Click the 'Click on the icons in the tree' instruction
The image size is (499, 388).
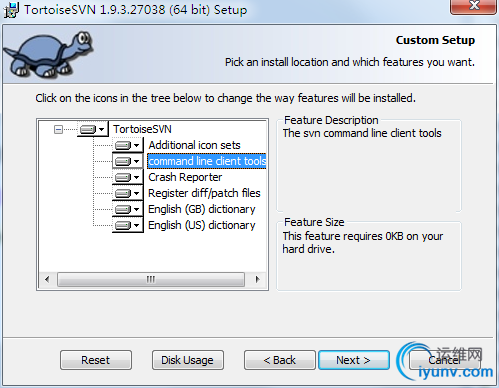(x=226, y=98)
